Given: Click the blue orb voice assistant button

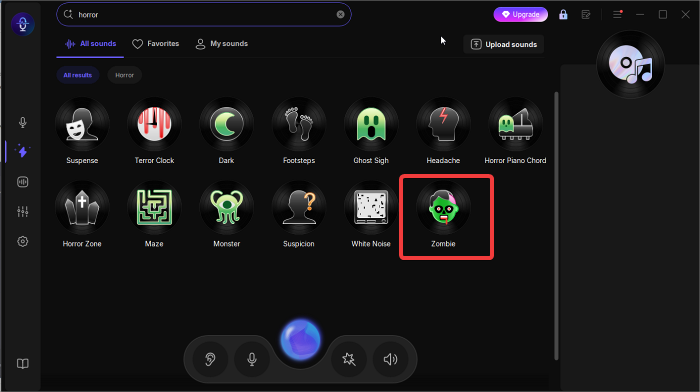Looking at the screenshot, I should pyautogui.click(x=300, y=339).
